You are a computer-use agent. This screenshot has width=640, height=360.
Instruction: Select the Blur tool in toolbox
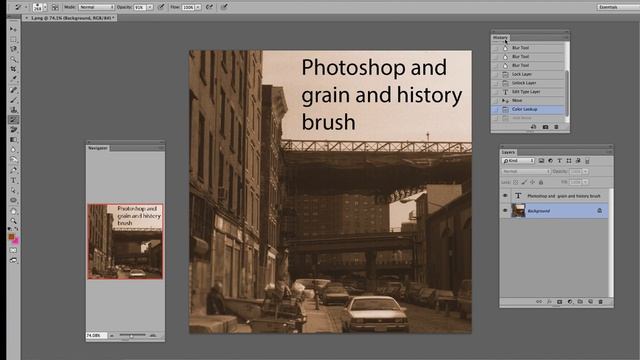tap(13, 150)
